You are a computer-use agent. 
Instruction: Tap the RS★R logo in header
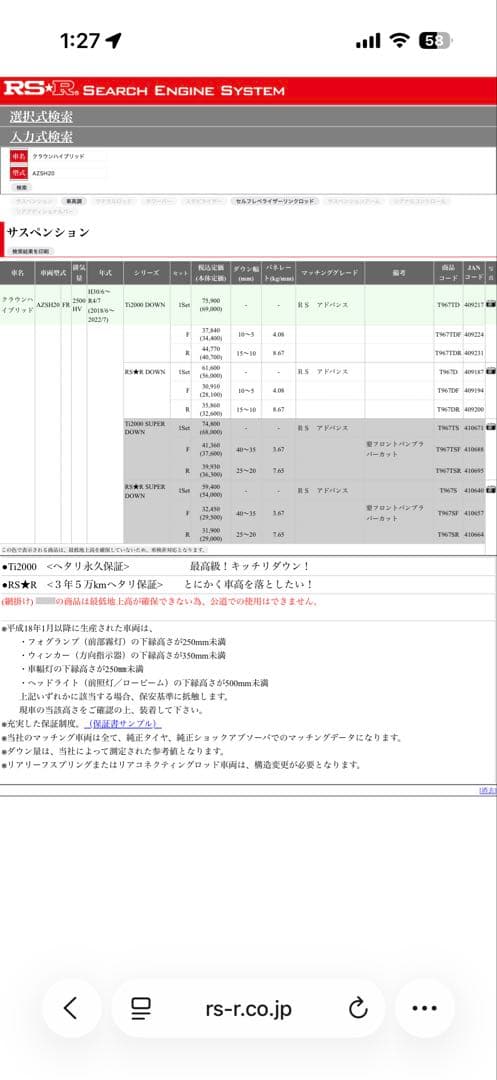(x=41, y=89)
